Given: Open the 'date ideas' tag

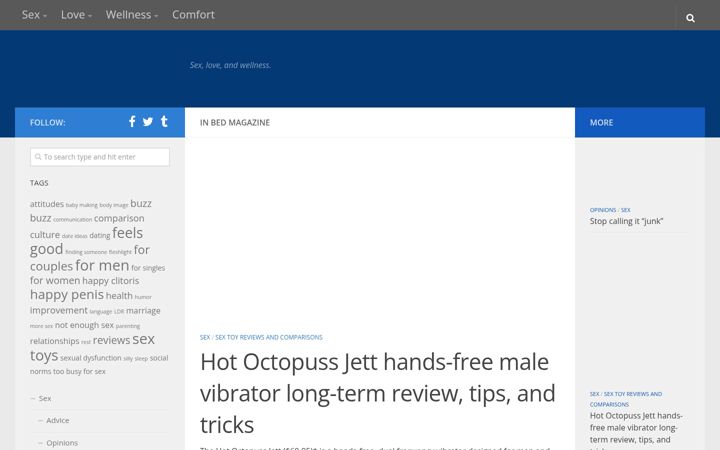Looking at the screenshot, I should pos(74,236).
